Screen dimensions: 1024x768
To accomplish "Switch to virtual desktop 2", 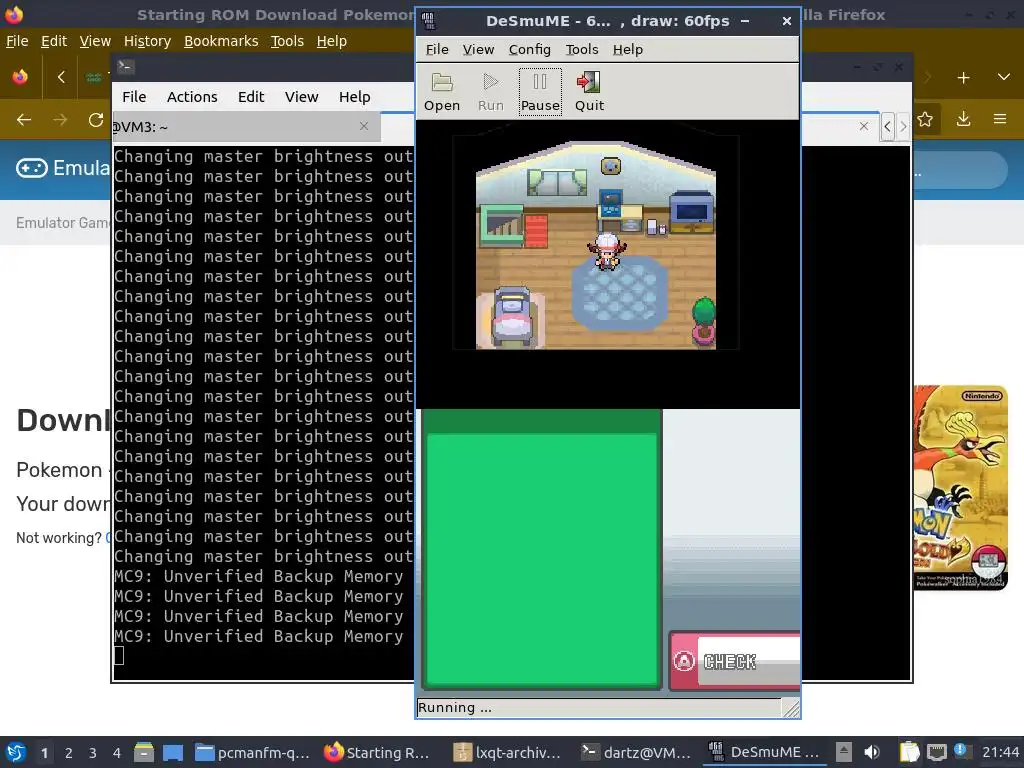I will click(69, 753).
